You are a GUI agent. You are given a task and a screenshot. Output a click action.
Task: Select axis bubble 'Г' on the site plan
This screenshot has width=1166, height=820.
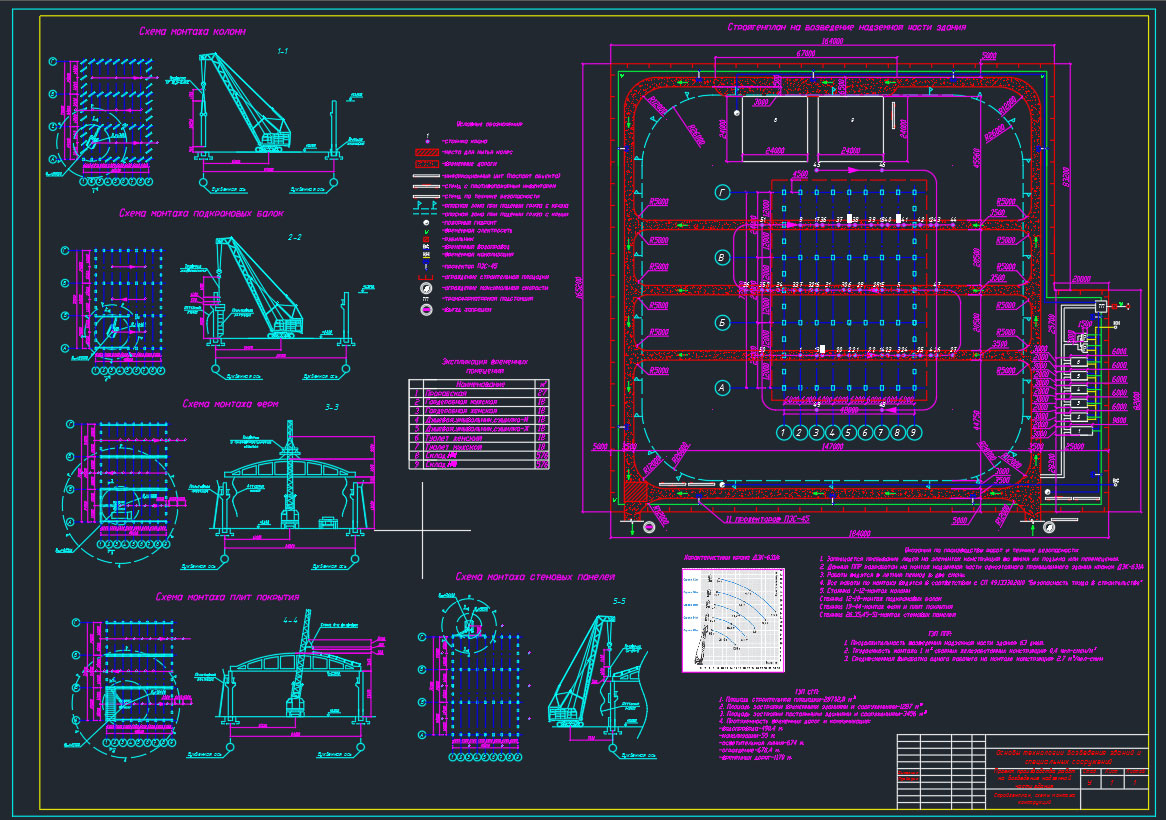tap(723, 193)
